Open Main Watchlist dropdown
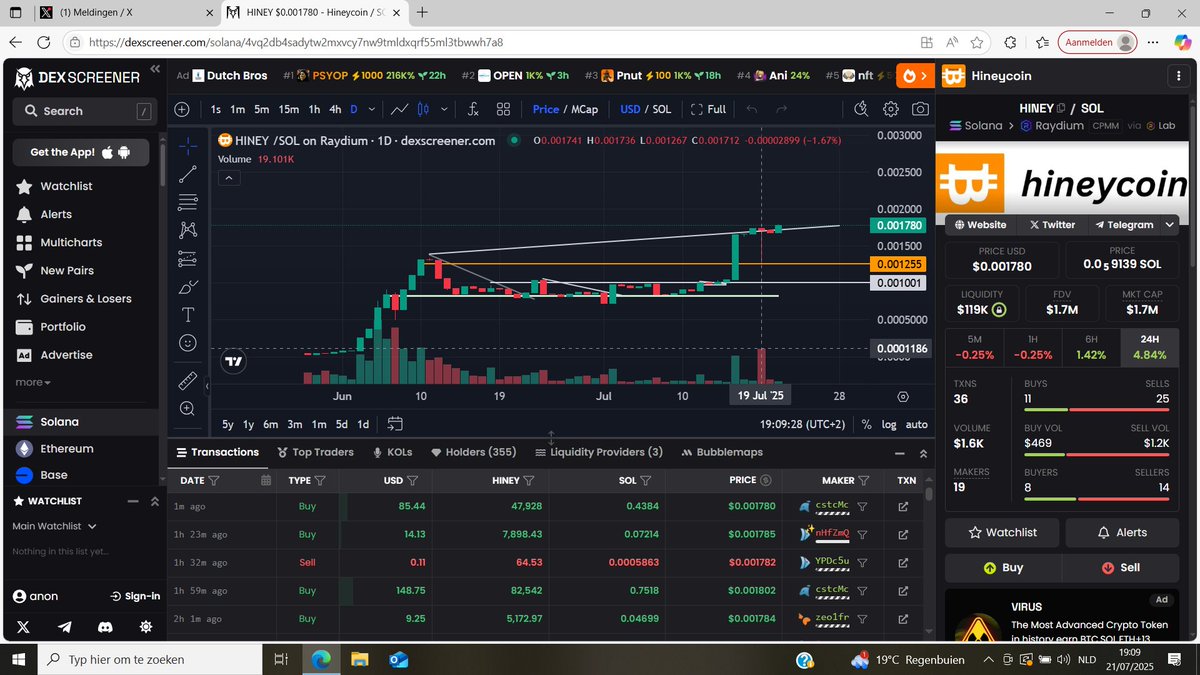This screenshot has width=1200, height=675. pyautogui.click(x=54, y=526)
